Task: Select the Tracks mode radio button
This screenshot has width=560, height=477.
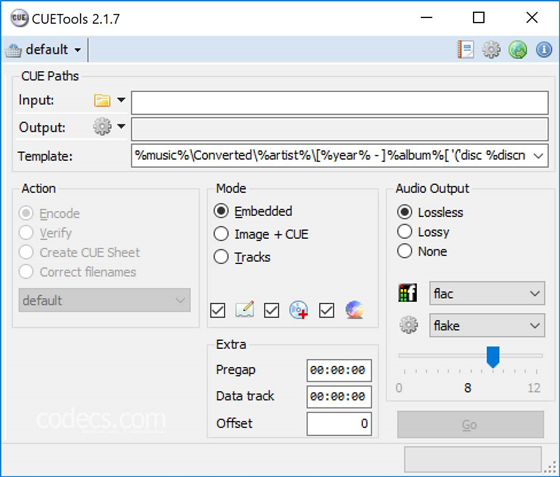Action: tap(242, 257)
